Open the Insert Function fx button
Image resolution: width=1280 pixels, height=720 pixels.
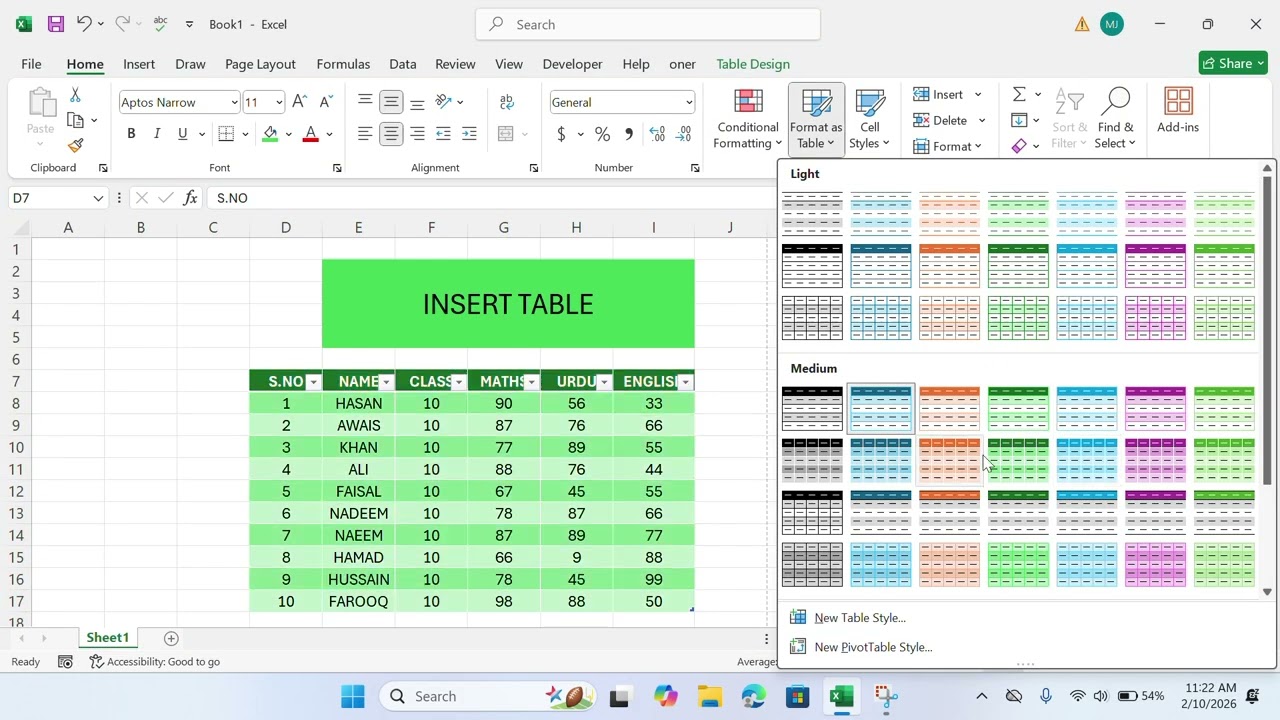click(x=190, y=198)
